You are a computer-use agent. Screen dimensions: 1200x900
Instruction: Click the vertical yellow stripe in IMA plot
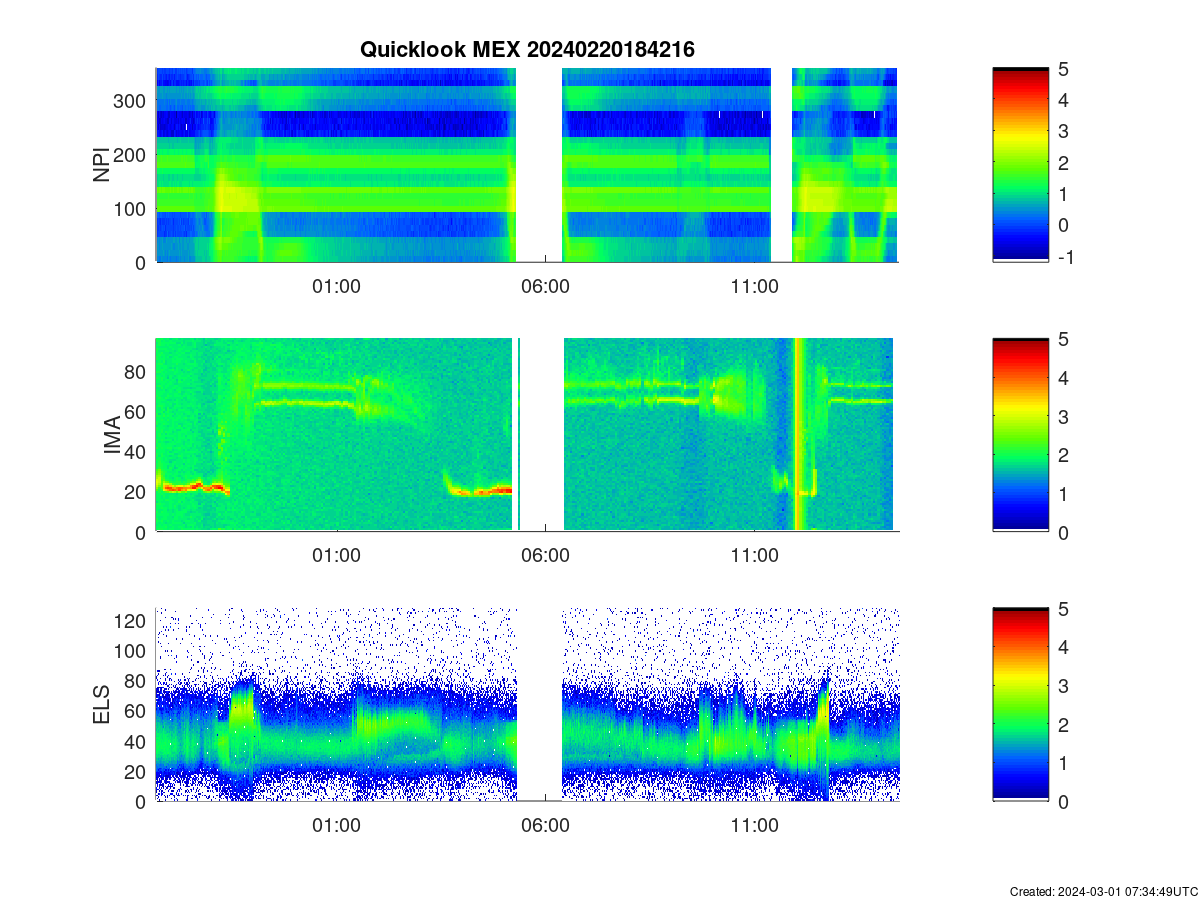coord(799,435)
